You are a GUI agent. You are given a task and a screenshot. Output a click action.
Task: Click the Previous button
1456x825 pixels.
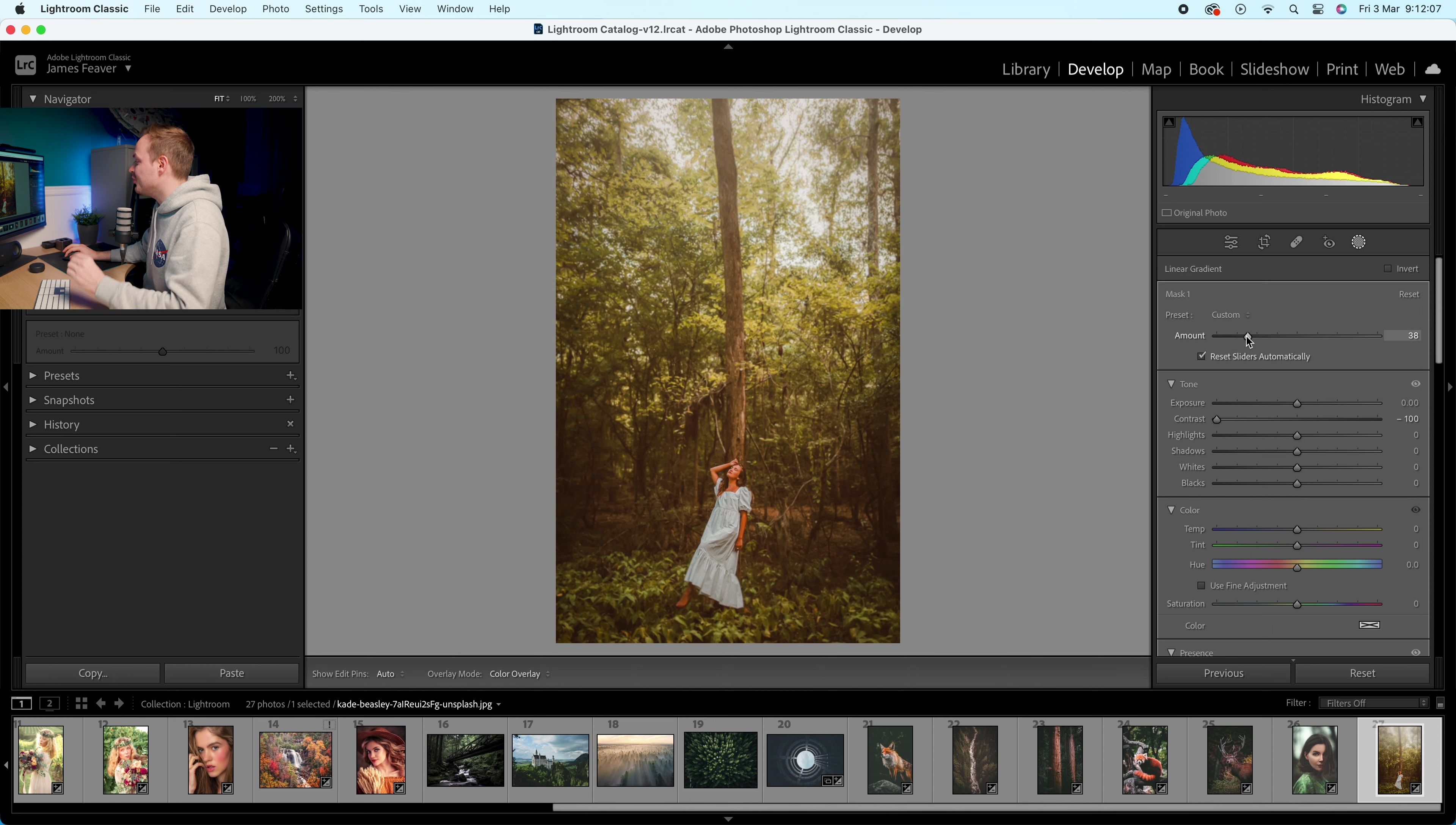[1223, 673]
